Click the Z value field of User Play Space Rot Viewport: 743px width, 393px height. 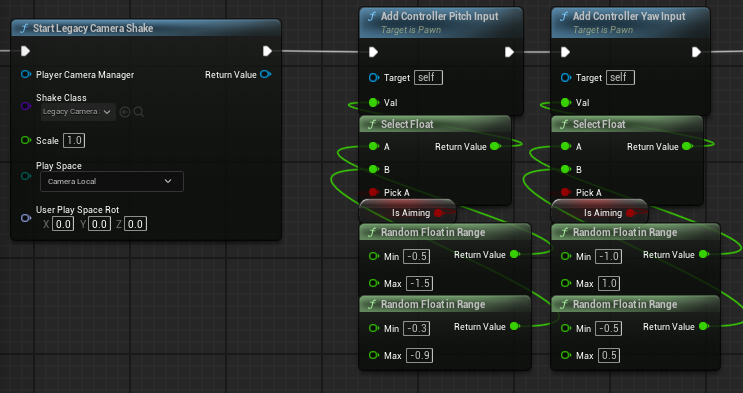(136, 224)
